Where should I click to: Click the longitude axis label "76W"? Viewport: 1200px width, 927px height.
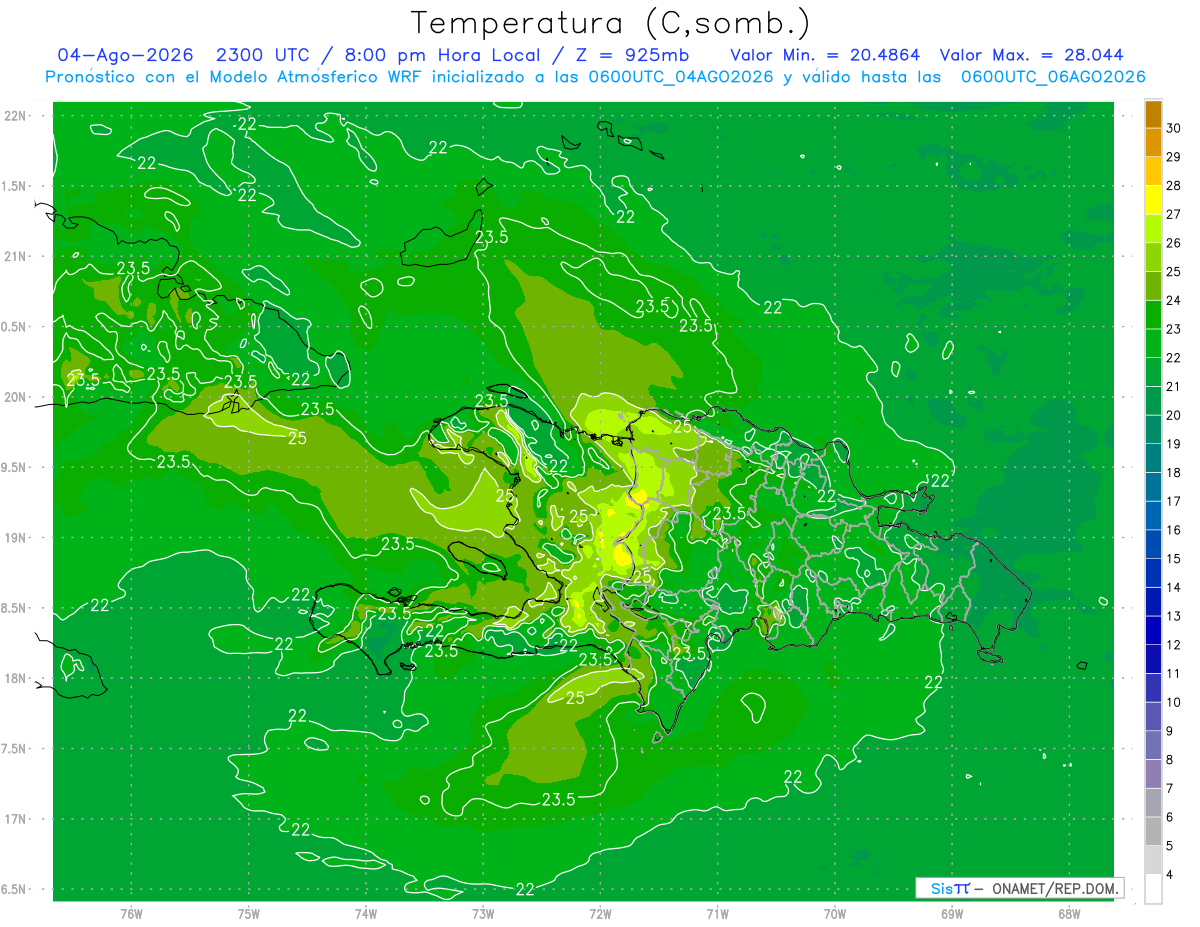(131, 912)
